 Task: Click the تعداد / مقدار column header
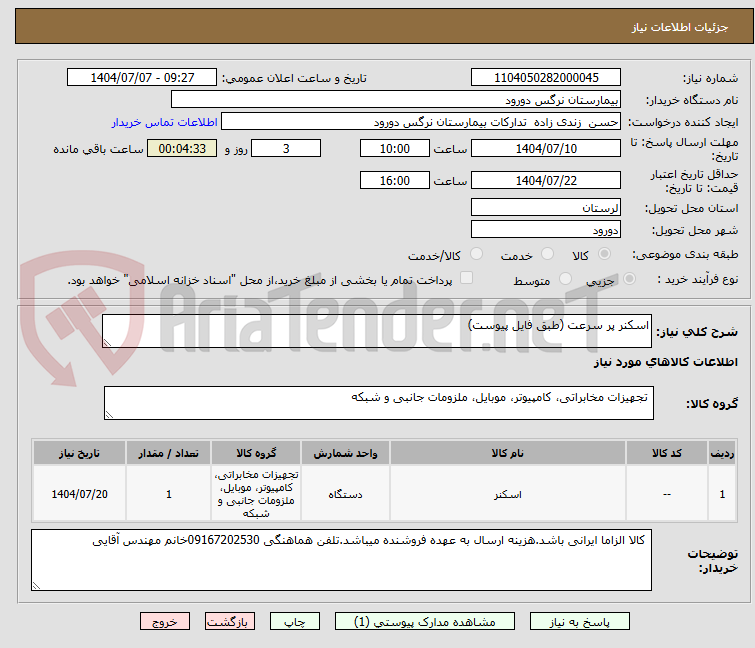[x=169, y=453]
